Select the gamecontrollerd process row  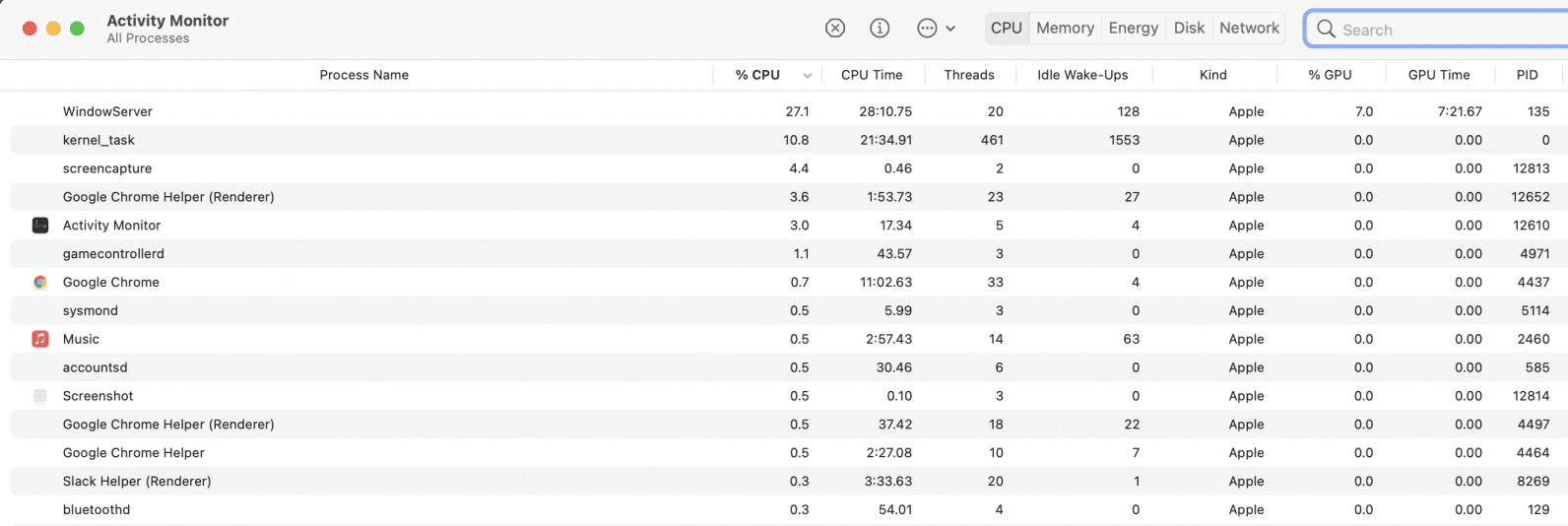click(788, 254)
